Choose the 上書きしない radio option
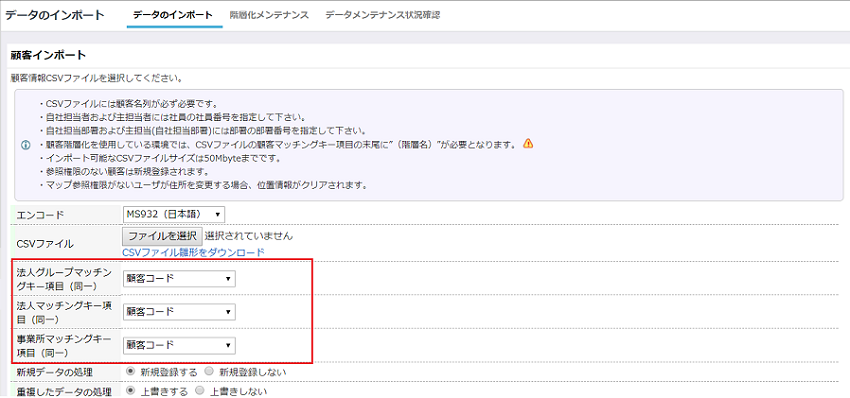850x398 pixels. pyautogui.click(x=200, y=390)
